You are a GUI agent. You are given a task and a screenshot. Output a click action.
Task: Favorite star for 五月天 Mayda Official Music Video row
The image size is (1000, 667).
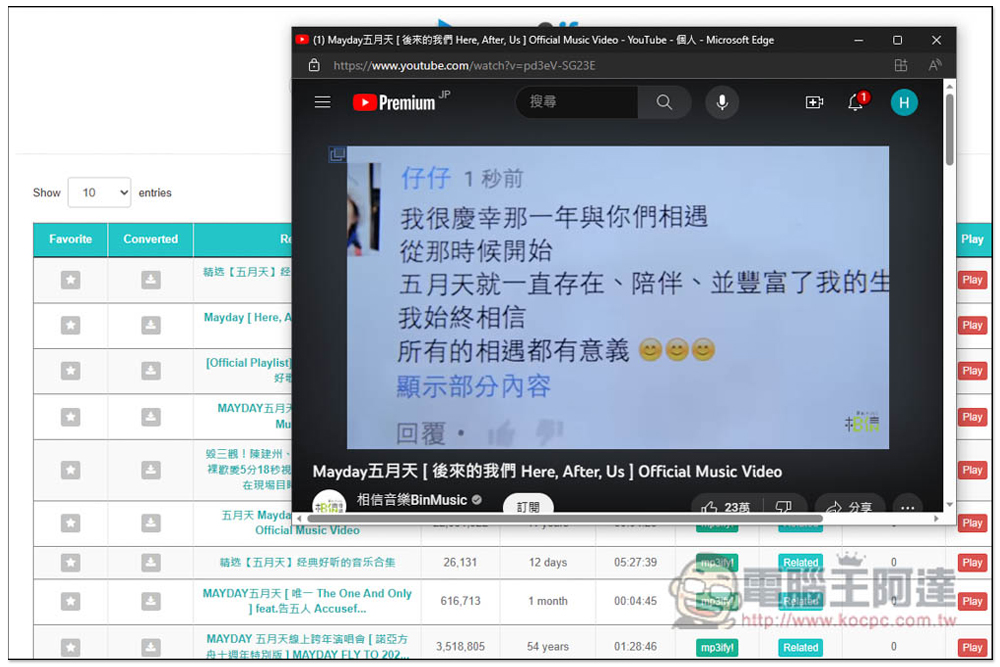click(70, 523)
